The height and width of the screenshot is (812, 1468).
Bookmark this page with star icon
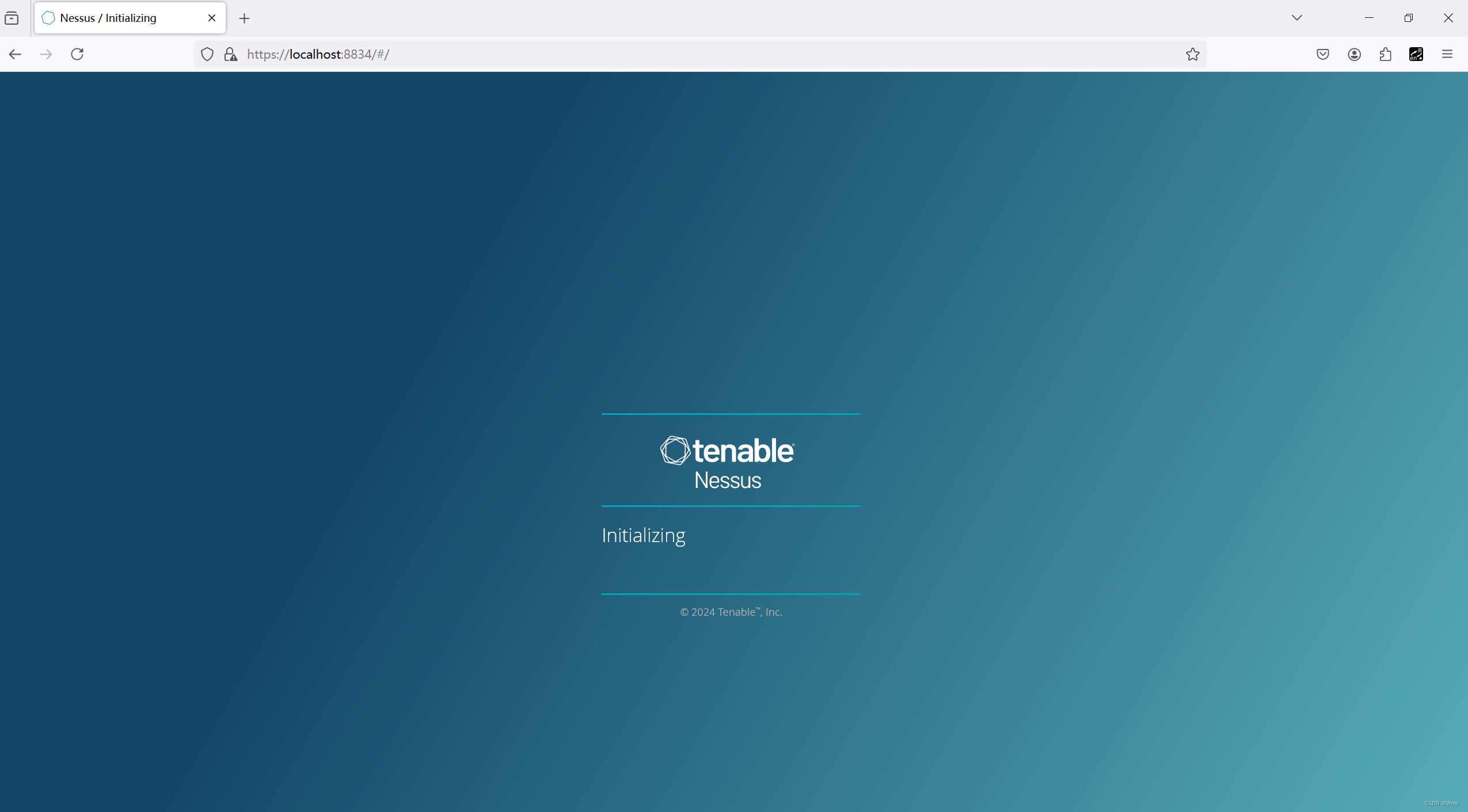pyautogui.click(x=1192, y=54)
